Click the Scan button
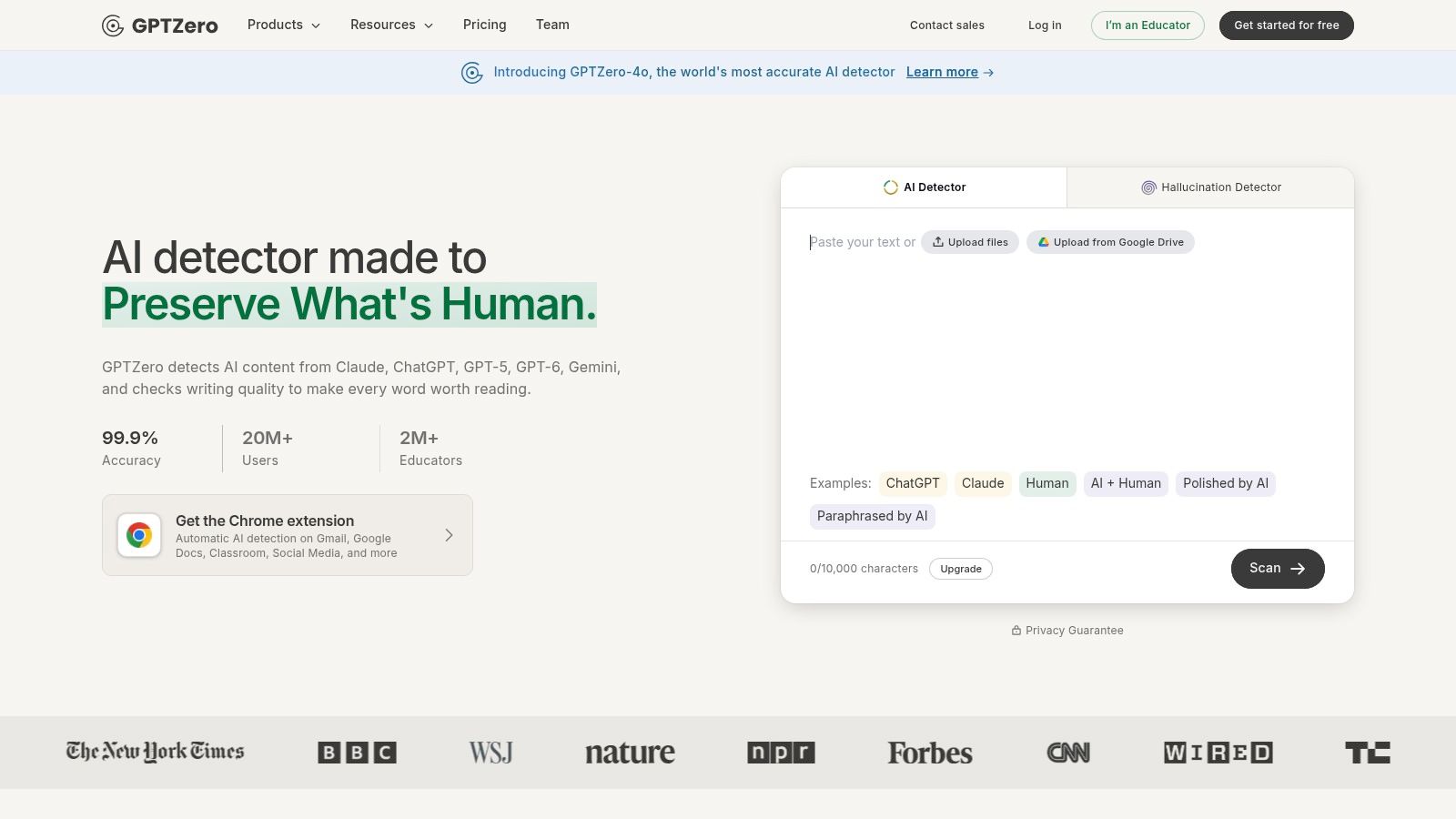Viewport: 1456px width, 819px height. point(1278,569)
